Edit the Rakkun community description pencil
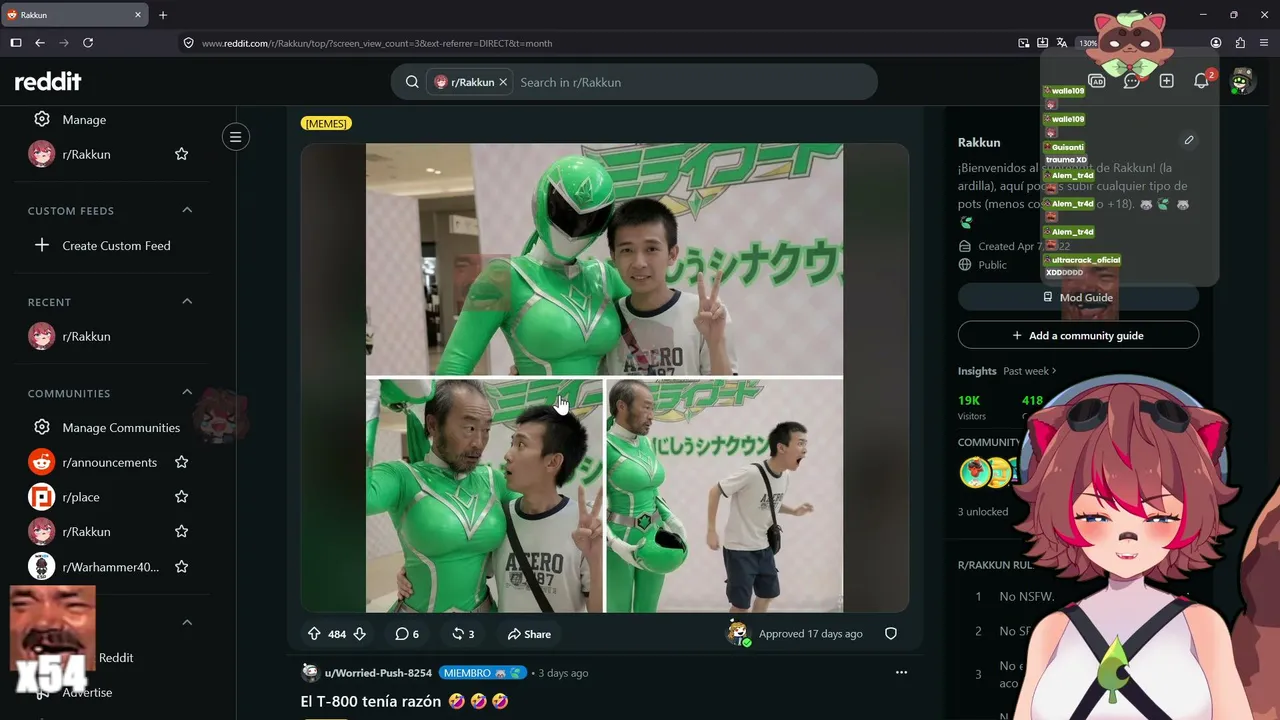This screenshot has width=1280, height=720. [1189, 140]
